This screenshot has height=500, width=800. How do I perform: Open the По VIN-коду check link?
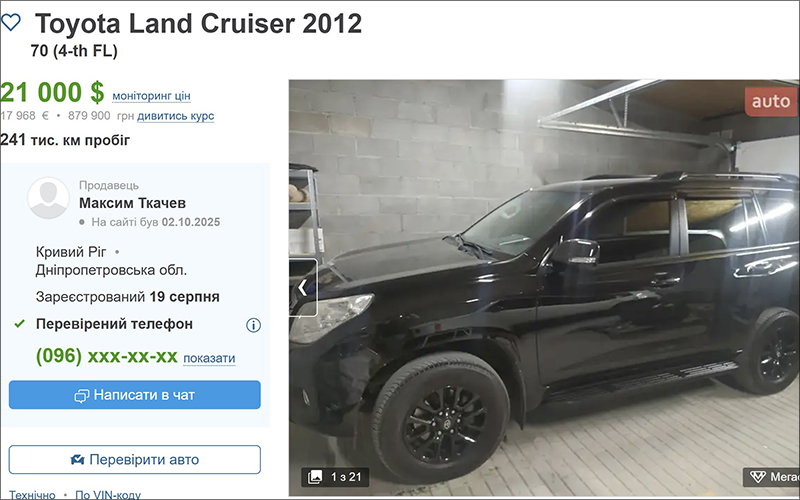click(108, 494)
